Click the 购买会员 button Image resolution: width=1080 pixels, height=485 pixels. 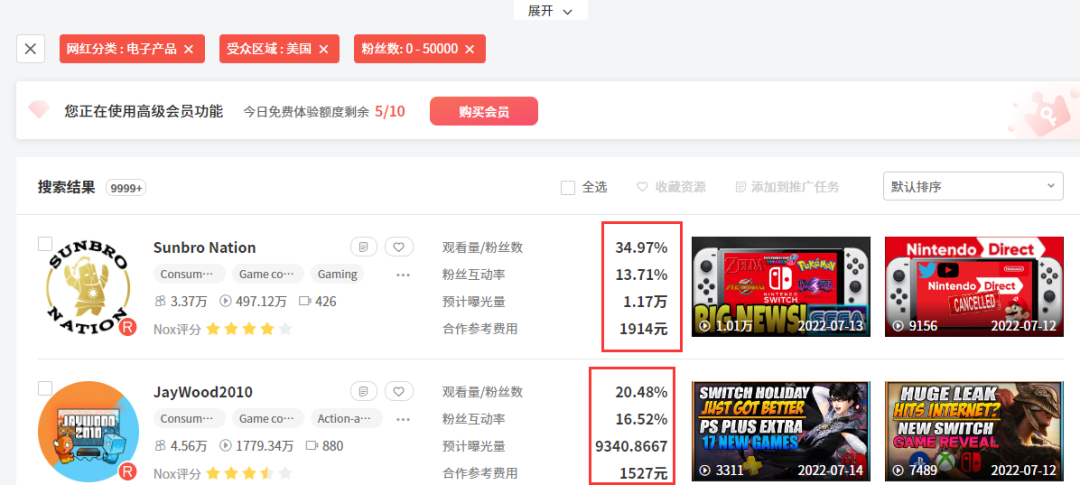tap(484, 111)
